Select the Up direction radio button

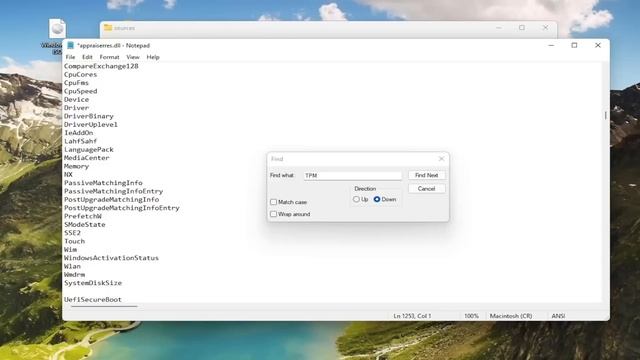tap(356, 199)
